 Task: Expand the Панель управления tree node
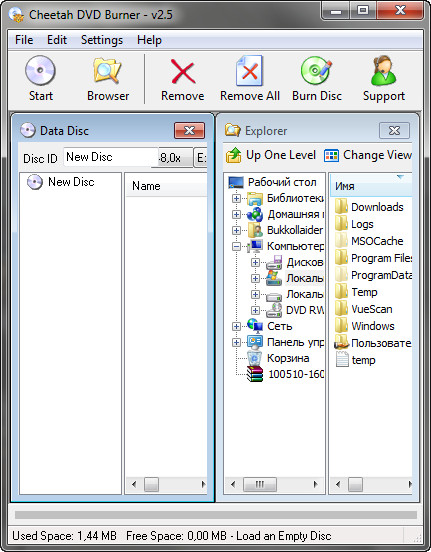coord(237,342)
